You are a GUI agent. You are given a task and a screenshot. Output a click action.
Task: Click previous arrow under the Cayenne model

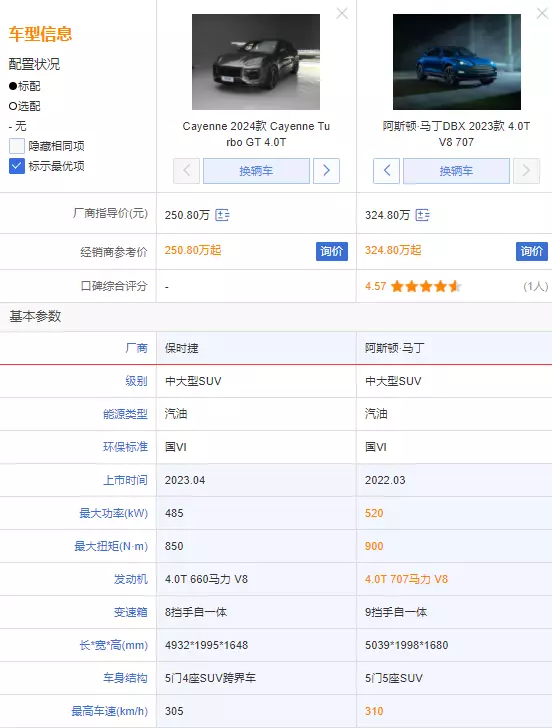click(187, 171)
